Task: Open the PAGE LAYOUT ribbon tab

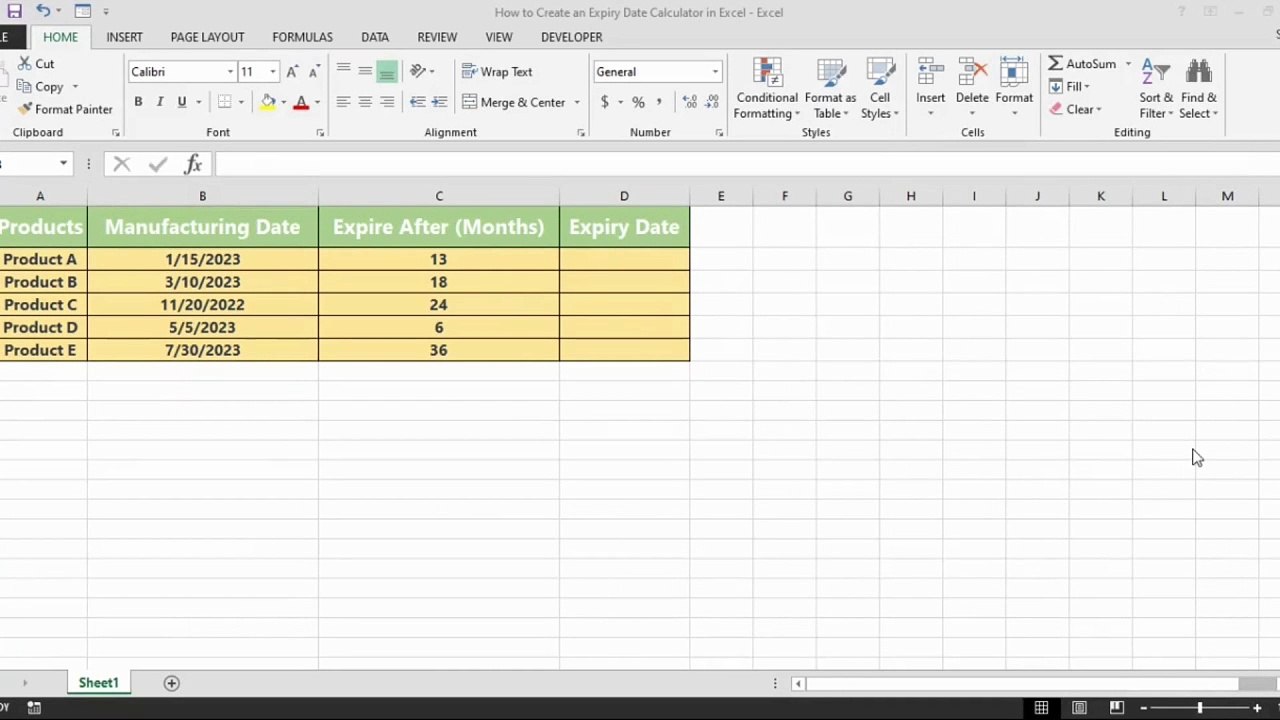Action: click(x=207, y=37)
